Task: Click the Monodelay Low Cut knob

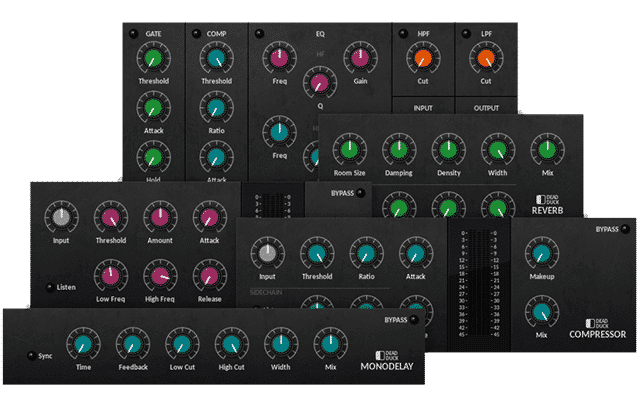Action: pos(182,344)
